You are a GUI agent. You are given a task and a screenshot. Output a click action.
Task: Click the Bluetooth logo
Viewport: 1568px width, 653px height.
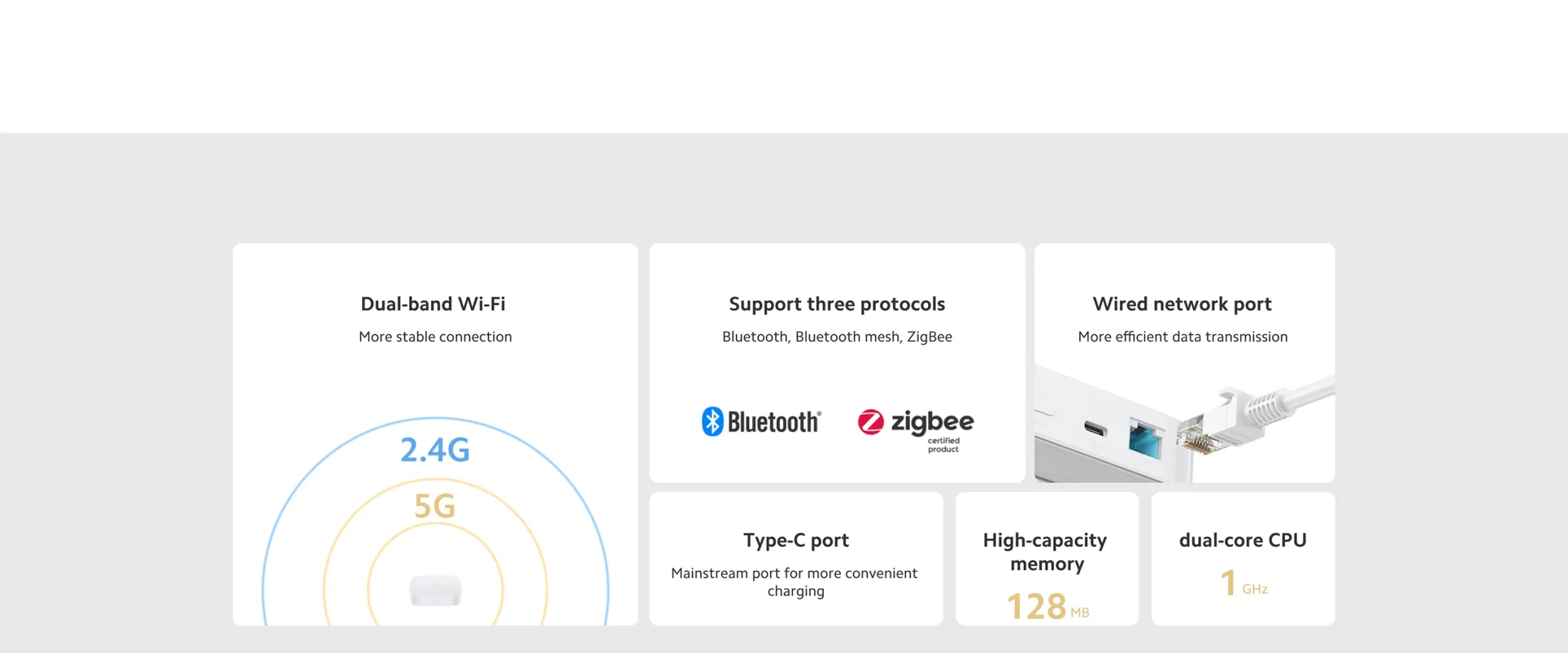(761, 422)
